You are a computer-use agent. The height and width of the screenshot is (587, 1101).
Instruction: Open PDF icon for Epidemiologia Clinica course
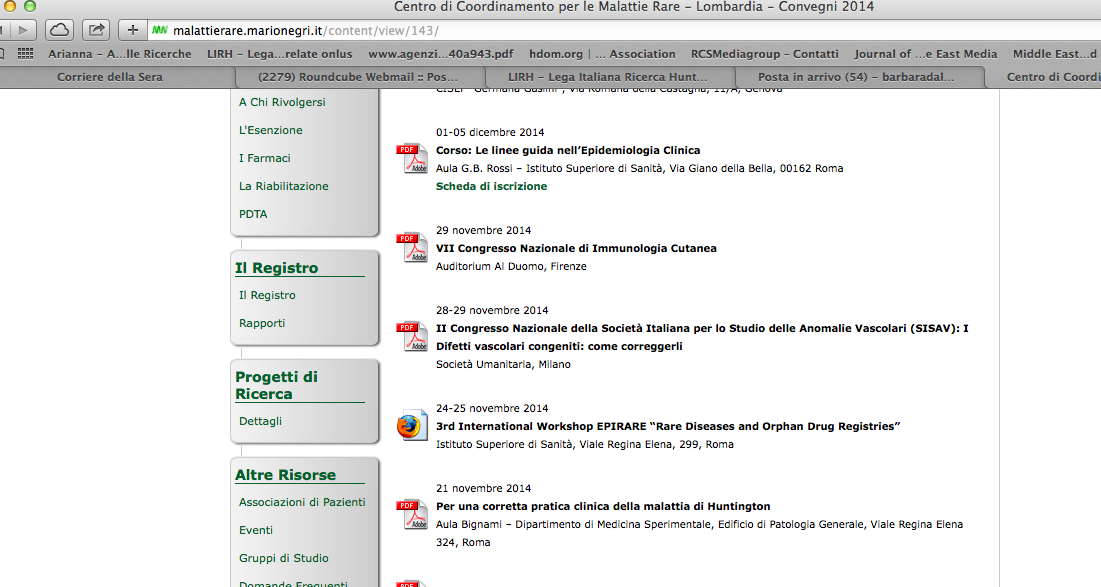click(x=411, y=159)
